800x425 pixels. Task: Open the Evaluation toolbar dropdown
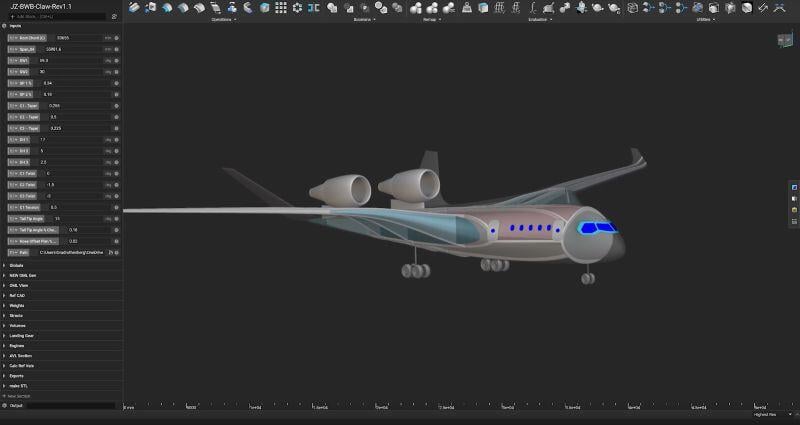[539, 19]
